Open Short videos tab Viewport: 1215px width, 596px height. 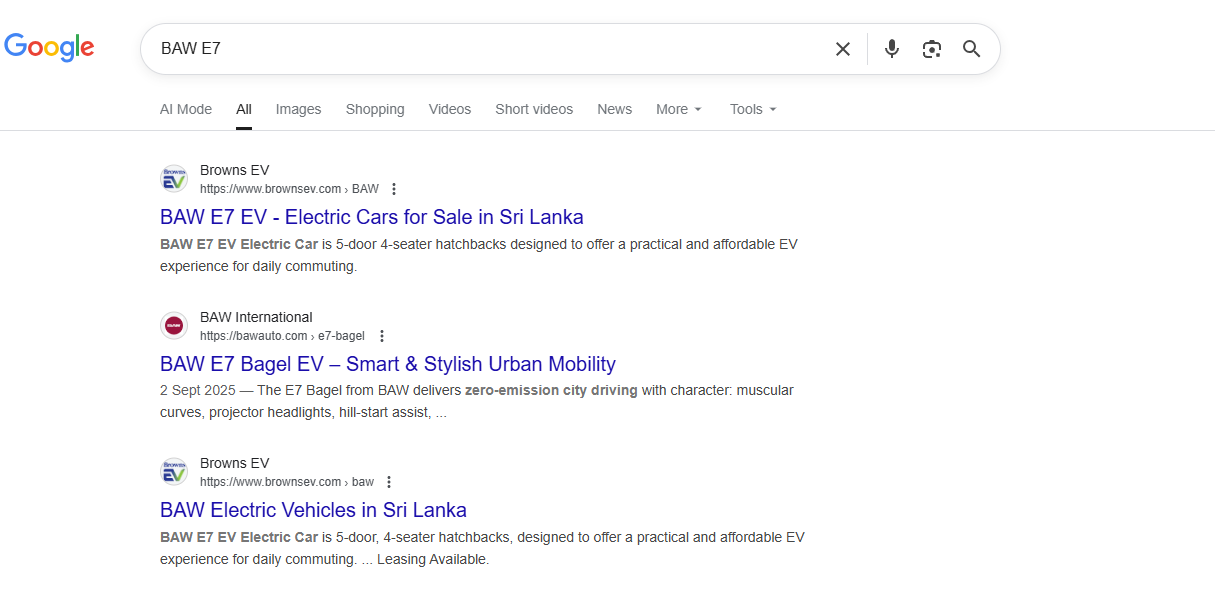[x=534, y=109]
